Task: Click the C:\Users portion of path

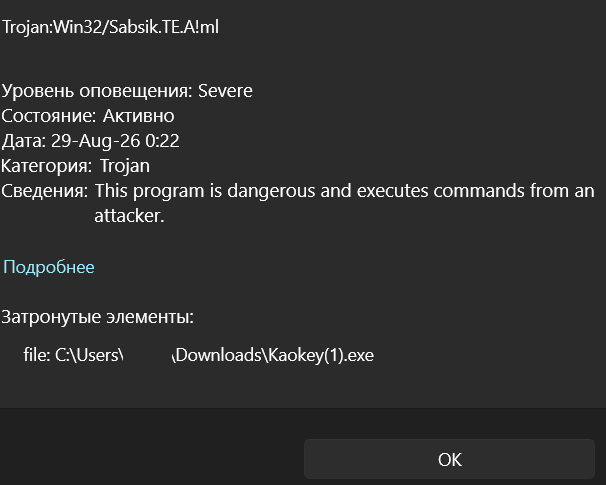Action: [87, 355]
